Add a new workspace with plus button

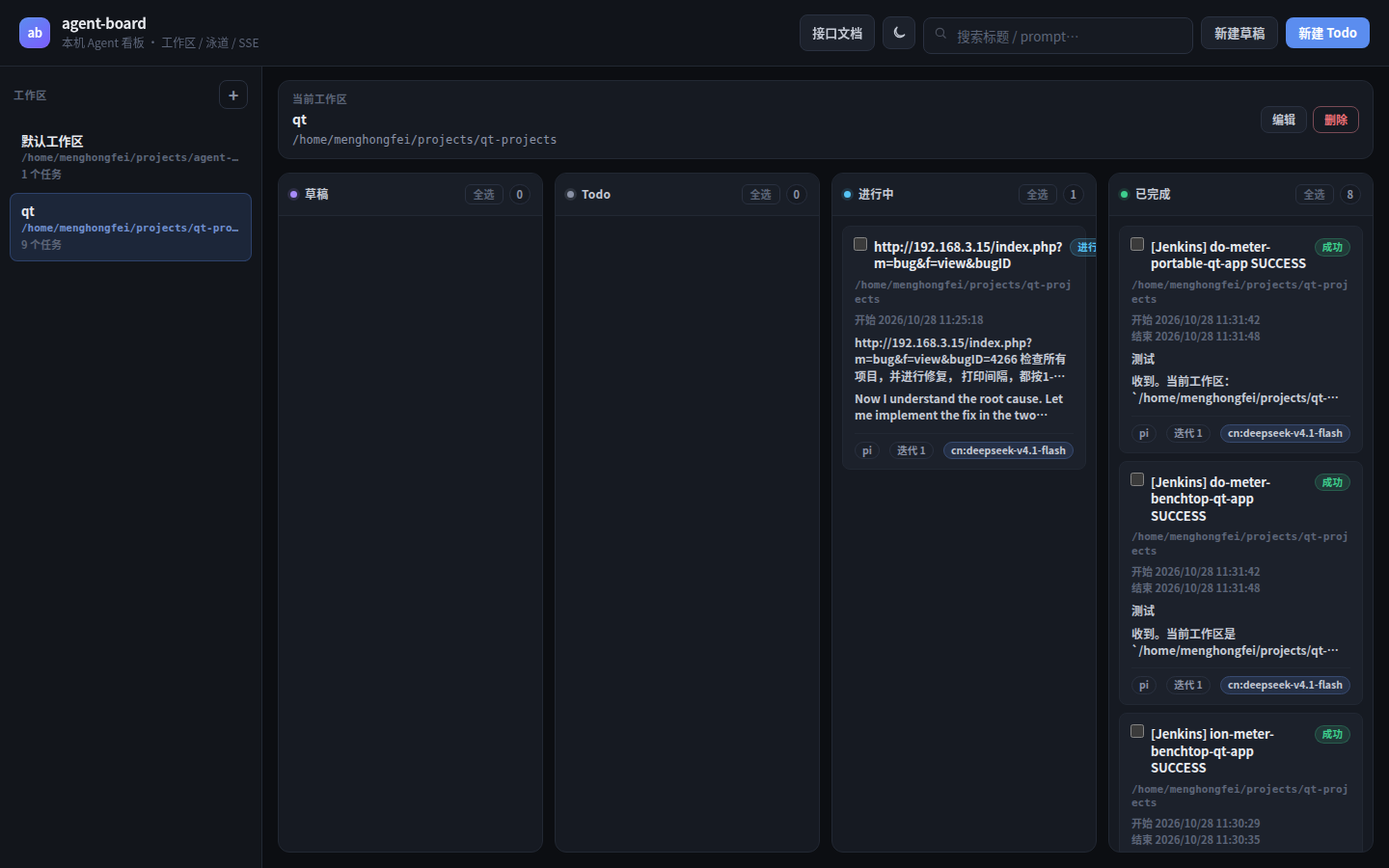point(233,95)
